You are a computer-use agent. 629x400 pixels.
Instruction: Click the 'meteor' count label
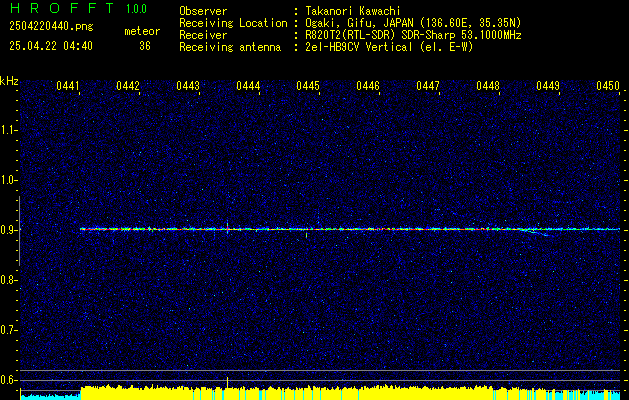coord(142,31)
